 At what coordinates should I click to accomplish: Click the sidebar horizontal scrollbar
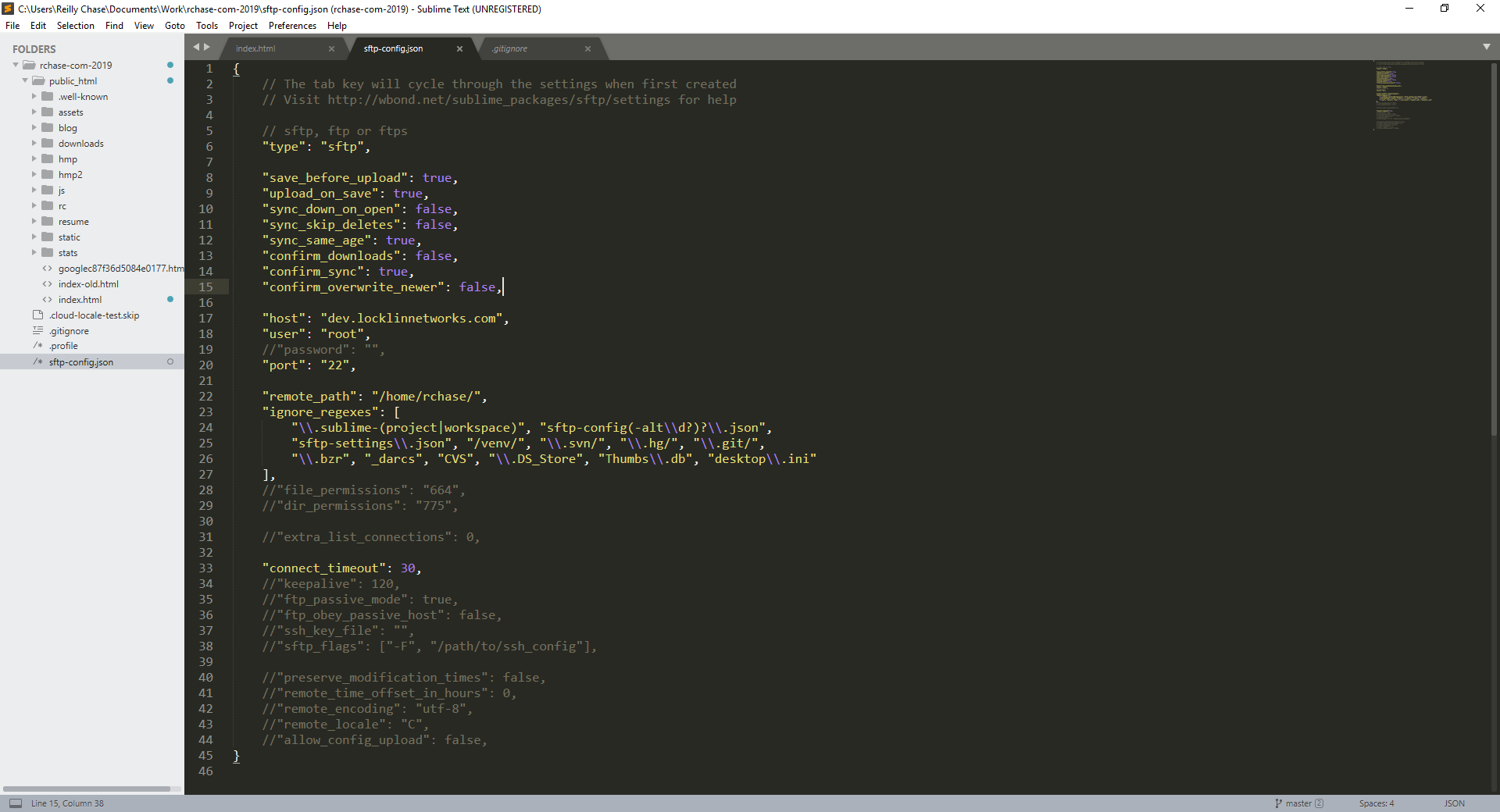pyautogui.click(x=86, y=789)
